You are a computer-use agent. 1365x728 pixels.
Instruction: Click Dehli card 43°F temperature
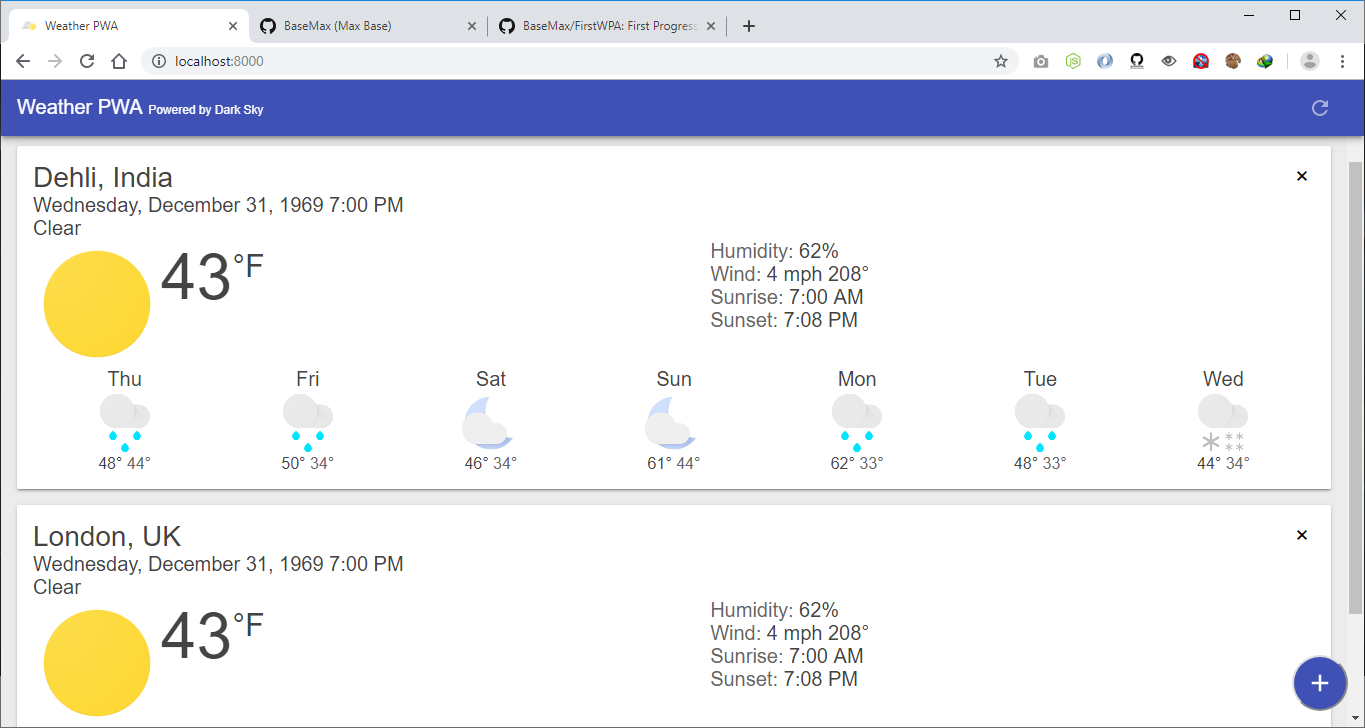tap(211, 276)
